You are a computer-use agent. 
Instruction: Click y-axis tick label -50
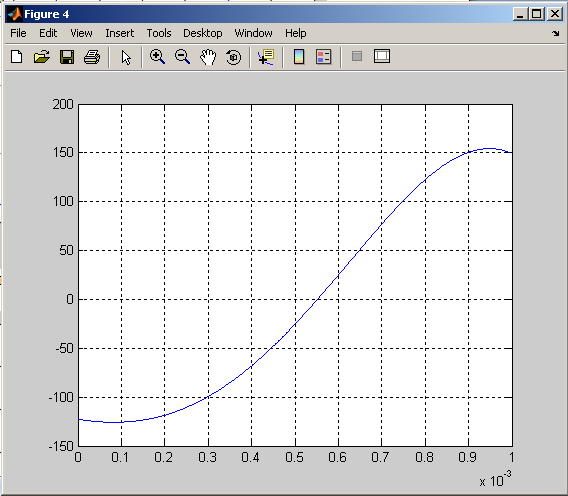[65, 349]
